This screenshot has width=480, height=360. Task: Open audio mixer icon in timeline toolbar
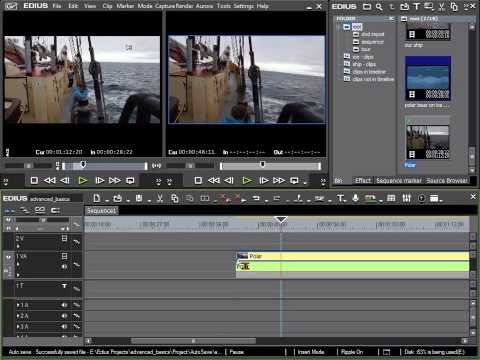coord(406,198)
